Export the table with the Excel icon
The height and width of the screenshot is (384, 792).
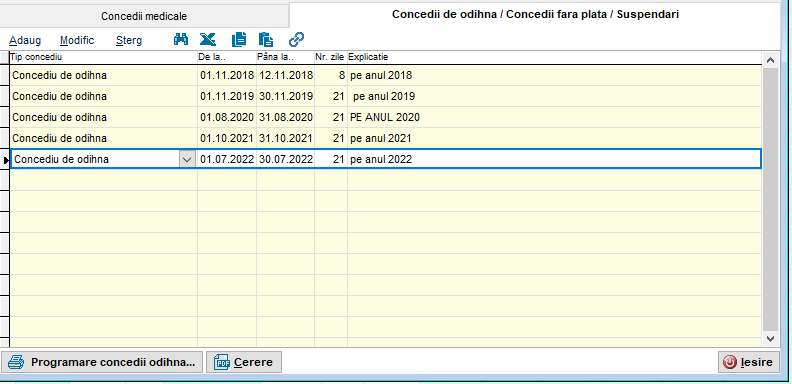tap(208, 39)
